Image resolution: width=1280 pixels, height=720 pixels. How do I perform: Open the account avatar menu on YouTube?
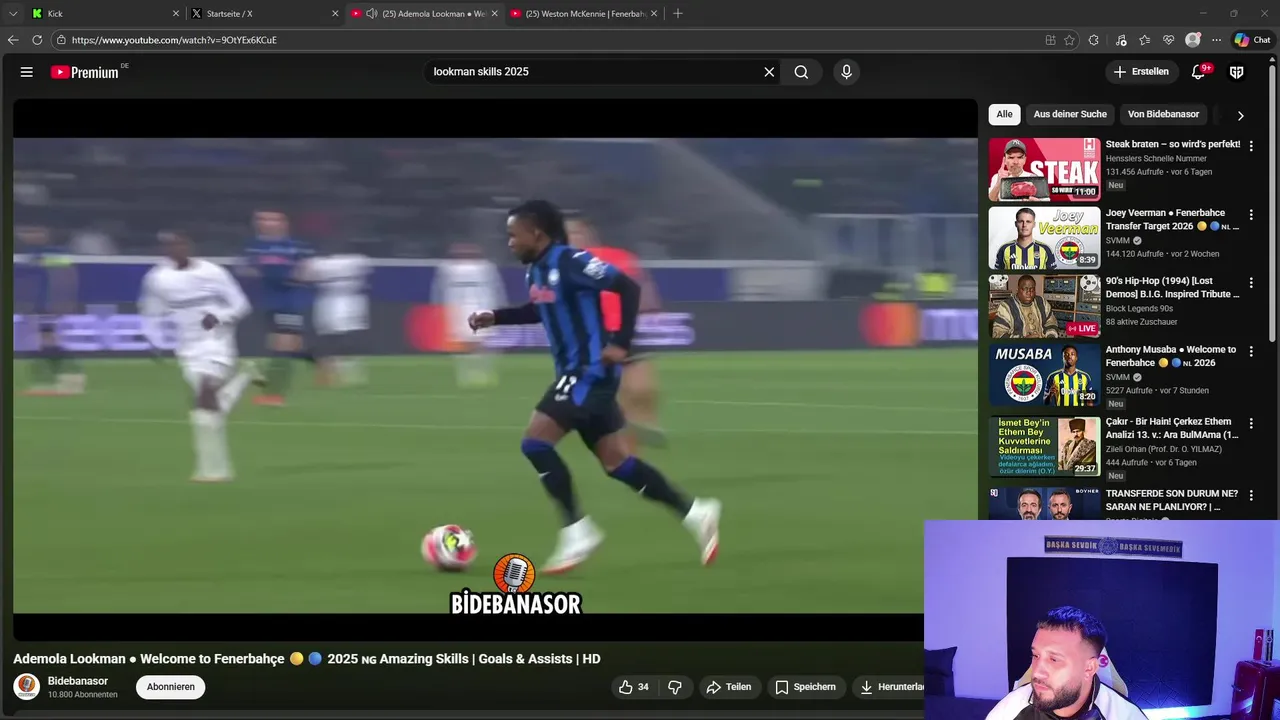click(1237, 72)
